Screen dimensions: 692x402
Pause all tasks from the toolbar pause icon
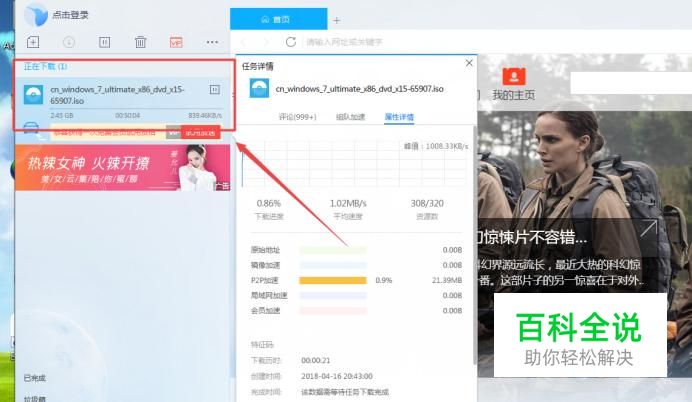click(x=105, y=42)
